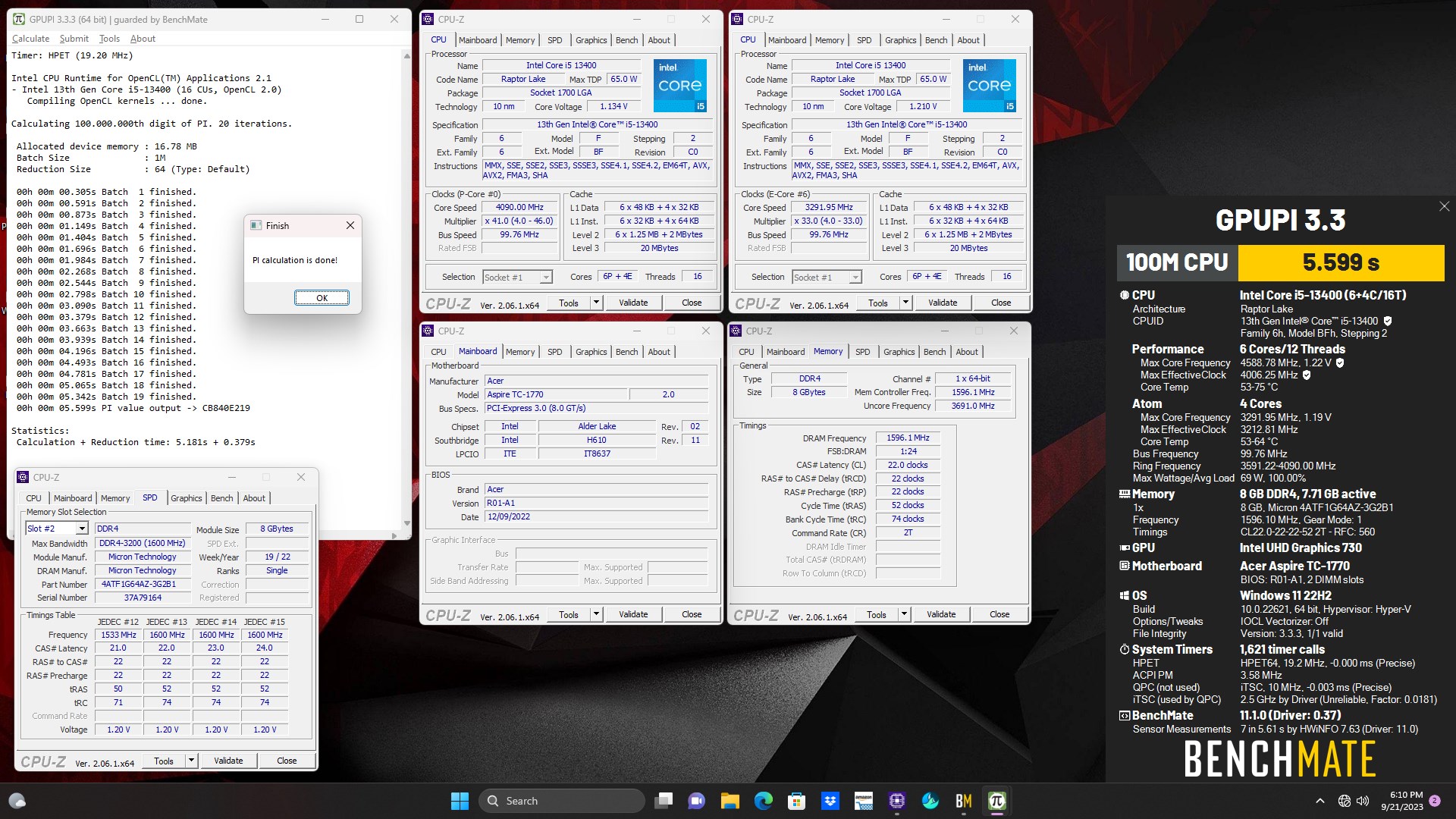Close the BenchMate GPUPI result panel
The image size is (1456, 819).
pos(1444,206)
